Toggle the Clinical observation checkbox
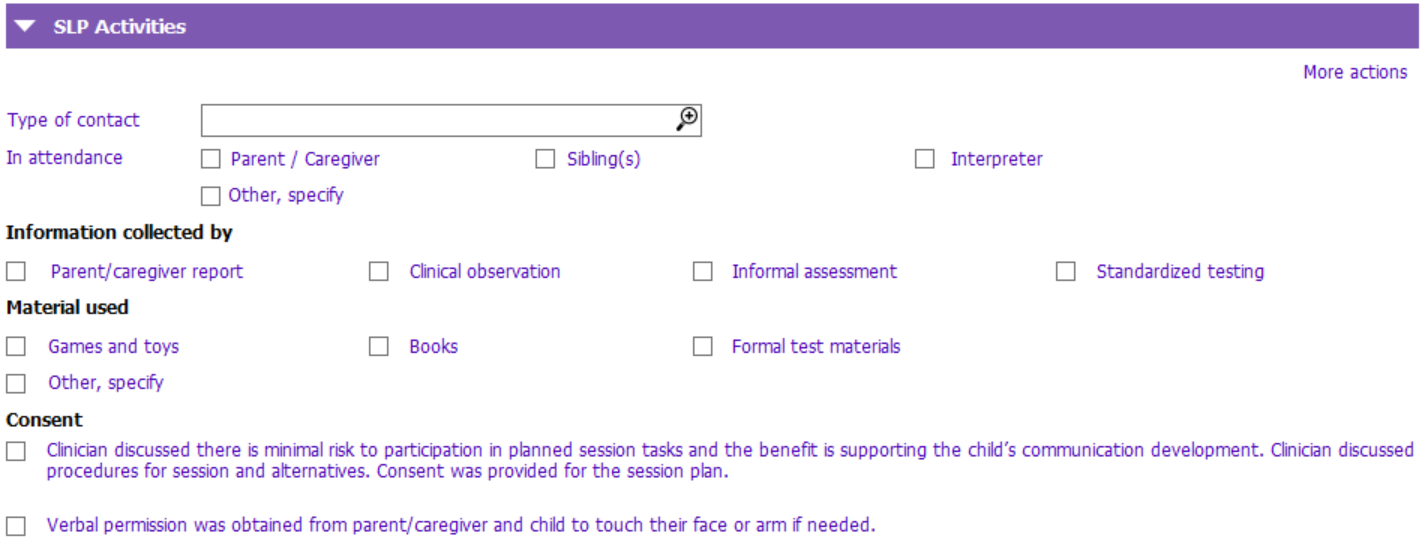Screen dimensions: 1424x556 pos(379,271)
